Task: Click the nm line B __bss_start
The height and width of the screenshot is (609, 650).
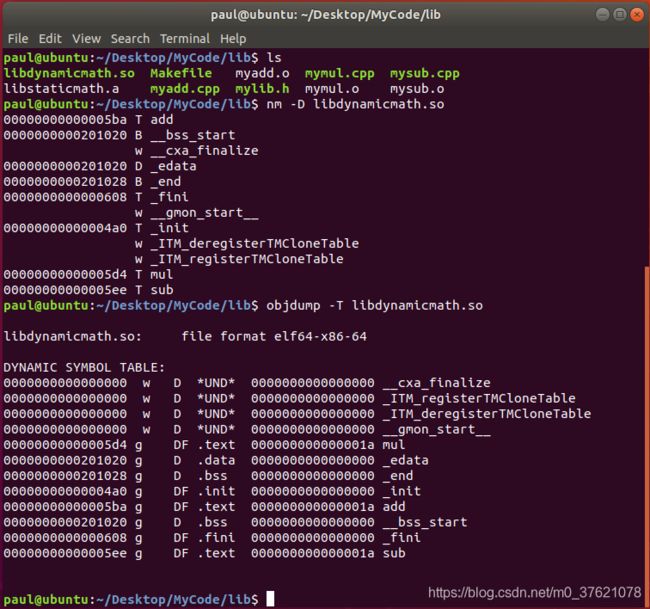Action: click(119, 135)
